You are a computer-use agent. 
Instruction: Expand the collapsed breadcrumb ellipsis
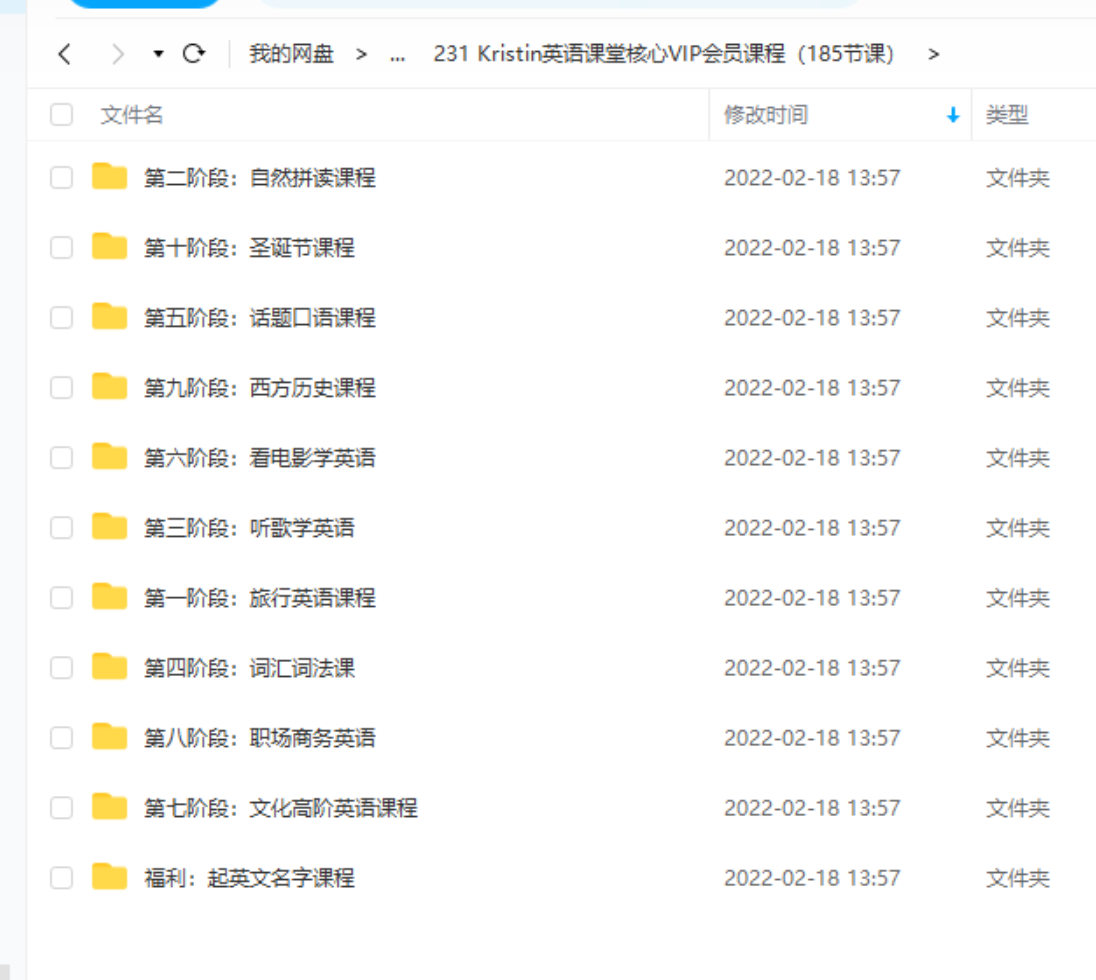coord(398,55)
